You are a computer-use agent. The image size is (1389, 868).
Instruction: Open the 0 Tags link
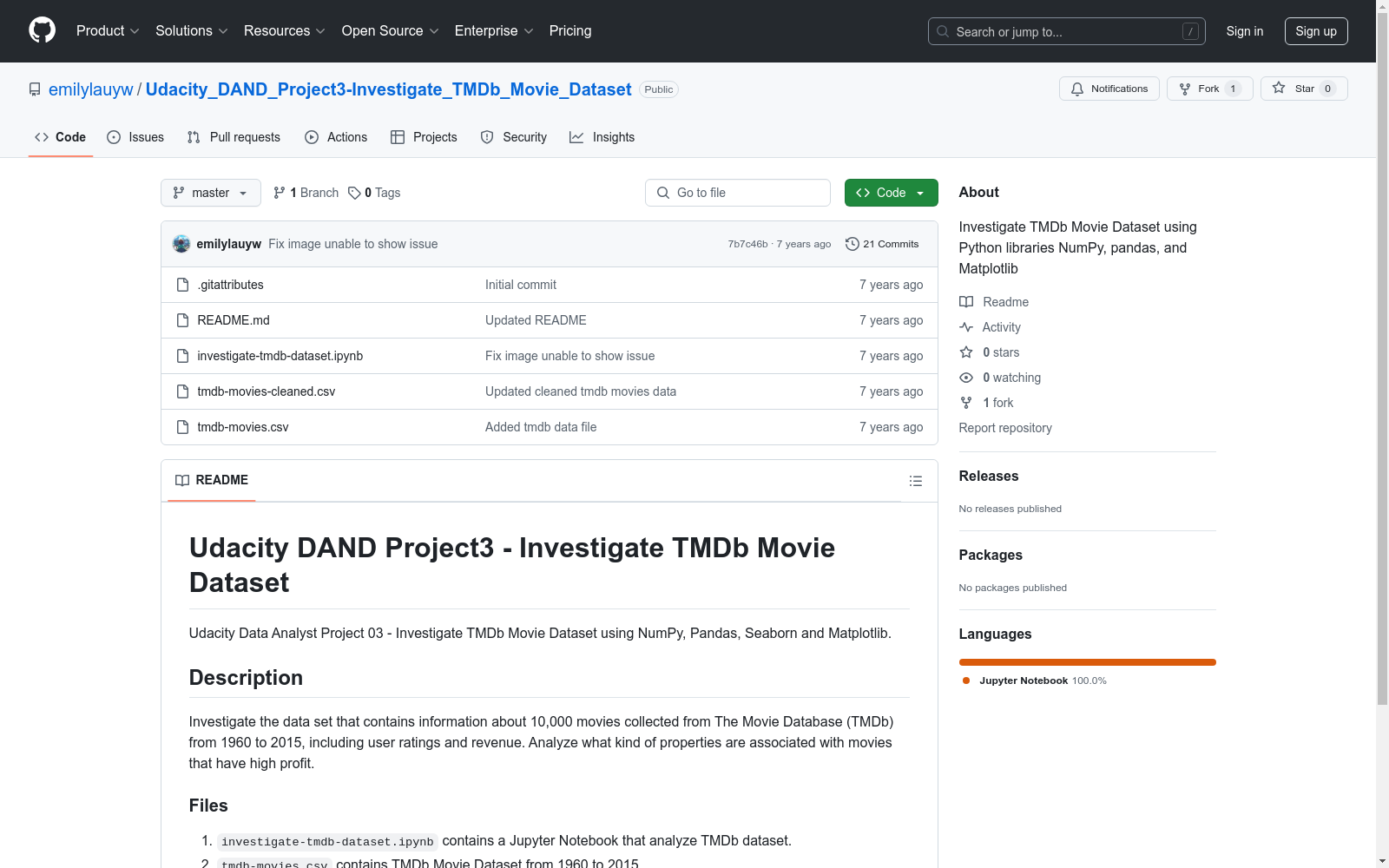pos(374,193)
